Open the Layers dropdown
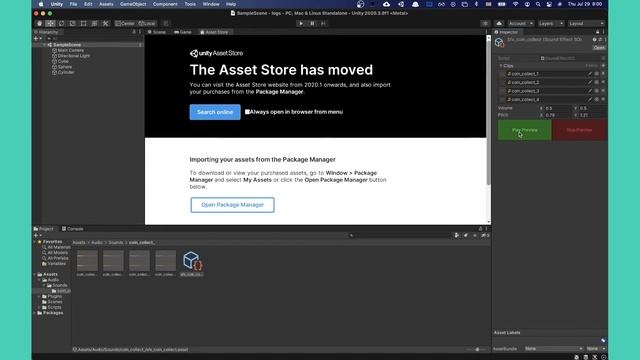Screen dimensions: 640x360 coord(550,24)
